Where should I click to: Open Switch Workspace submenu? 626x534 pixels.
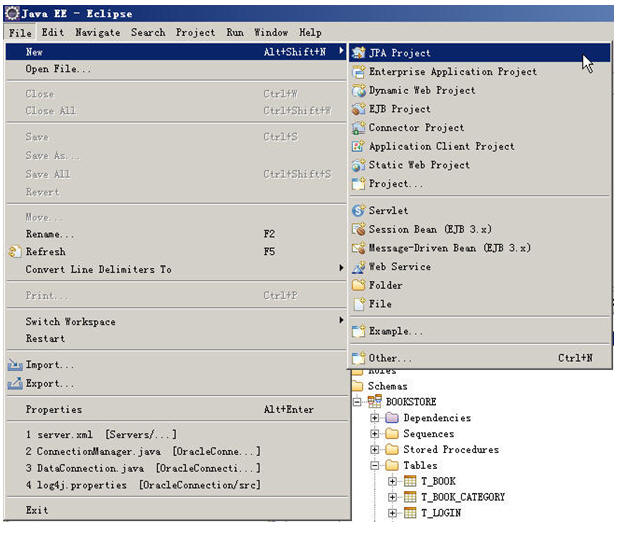pyautogui.click(x=70, y=322)
